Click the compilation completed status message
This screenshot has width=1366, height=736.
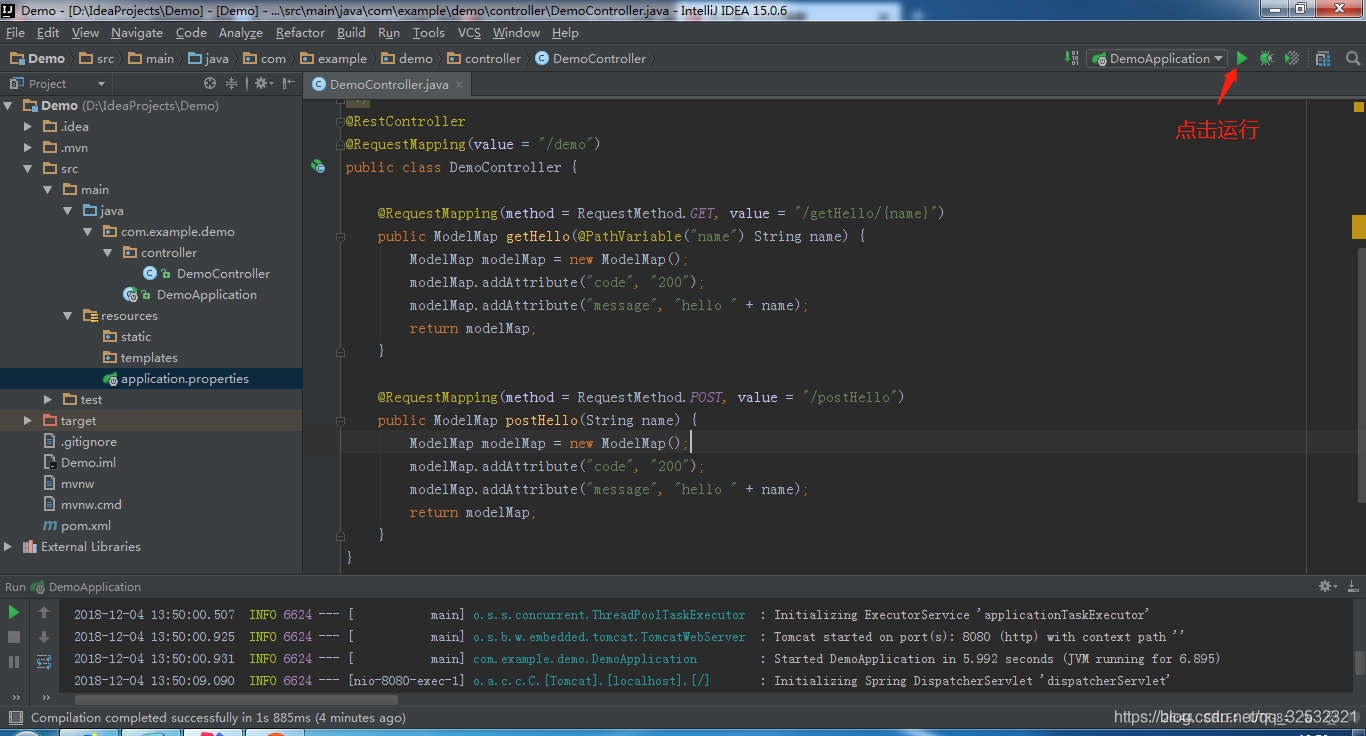pyautogui.click(x=218, y=717)
